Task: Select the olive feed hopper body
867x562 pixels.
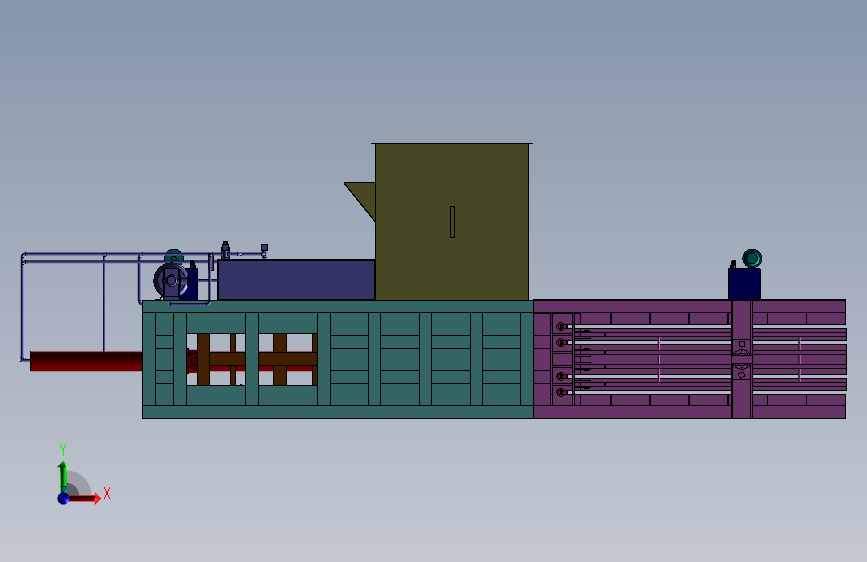Action: point(452,222)
